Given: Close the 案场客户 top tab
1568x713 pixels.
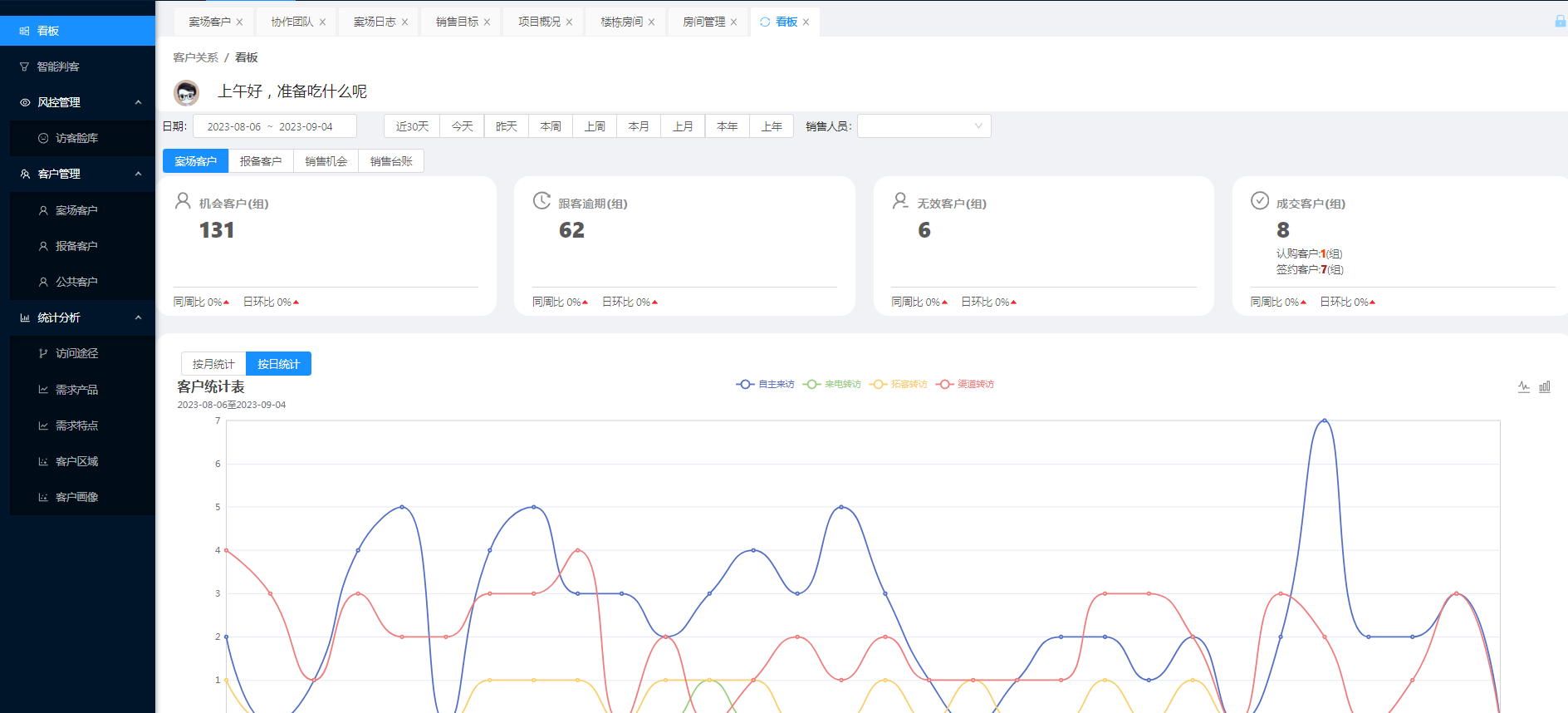Looking at the screenshot, I should coord(240,22).
